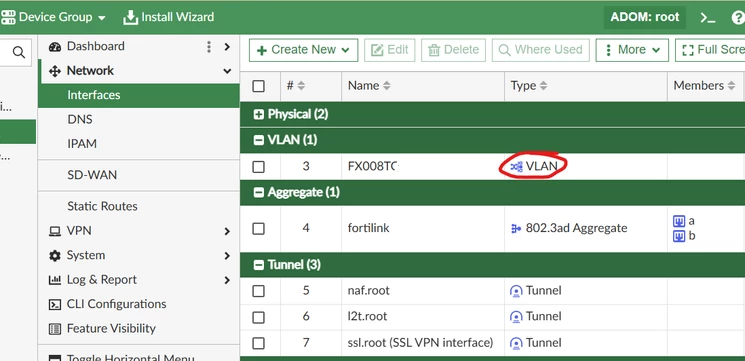Viewport: 745px width, 361px height.
Task: Click tunnel icon in ssl.root row
Action: pos(516,343)
